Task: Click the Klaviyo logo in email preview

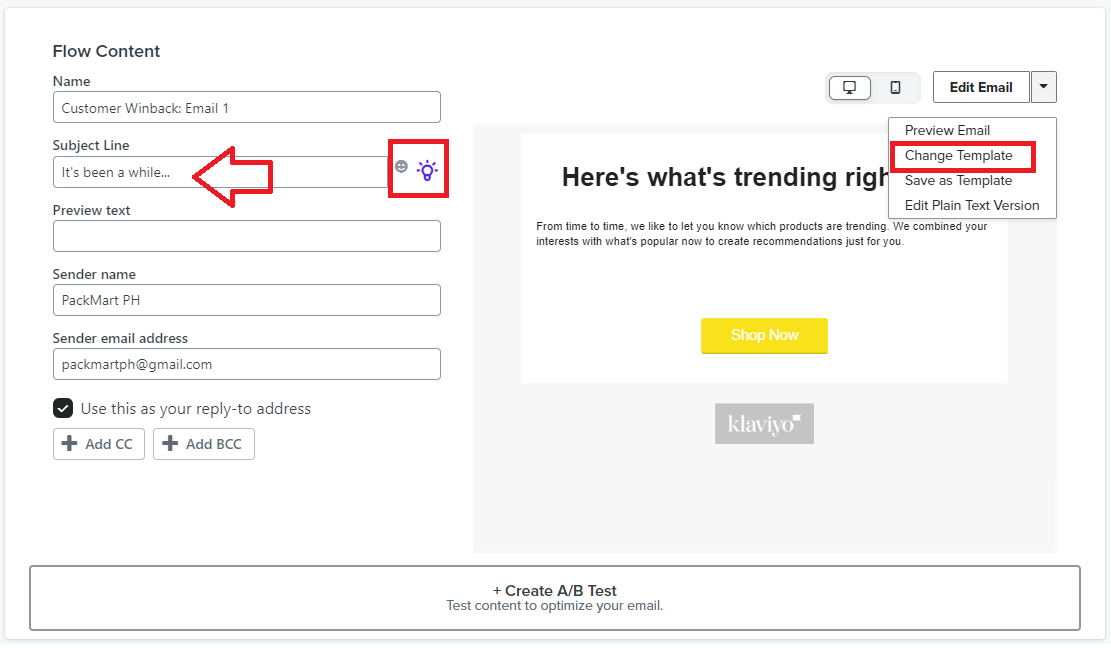Action: [x=764, y=424]
